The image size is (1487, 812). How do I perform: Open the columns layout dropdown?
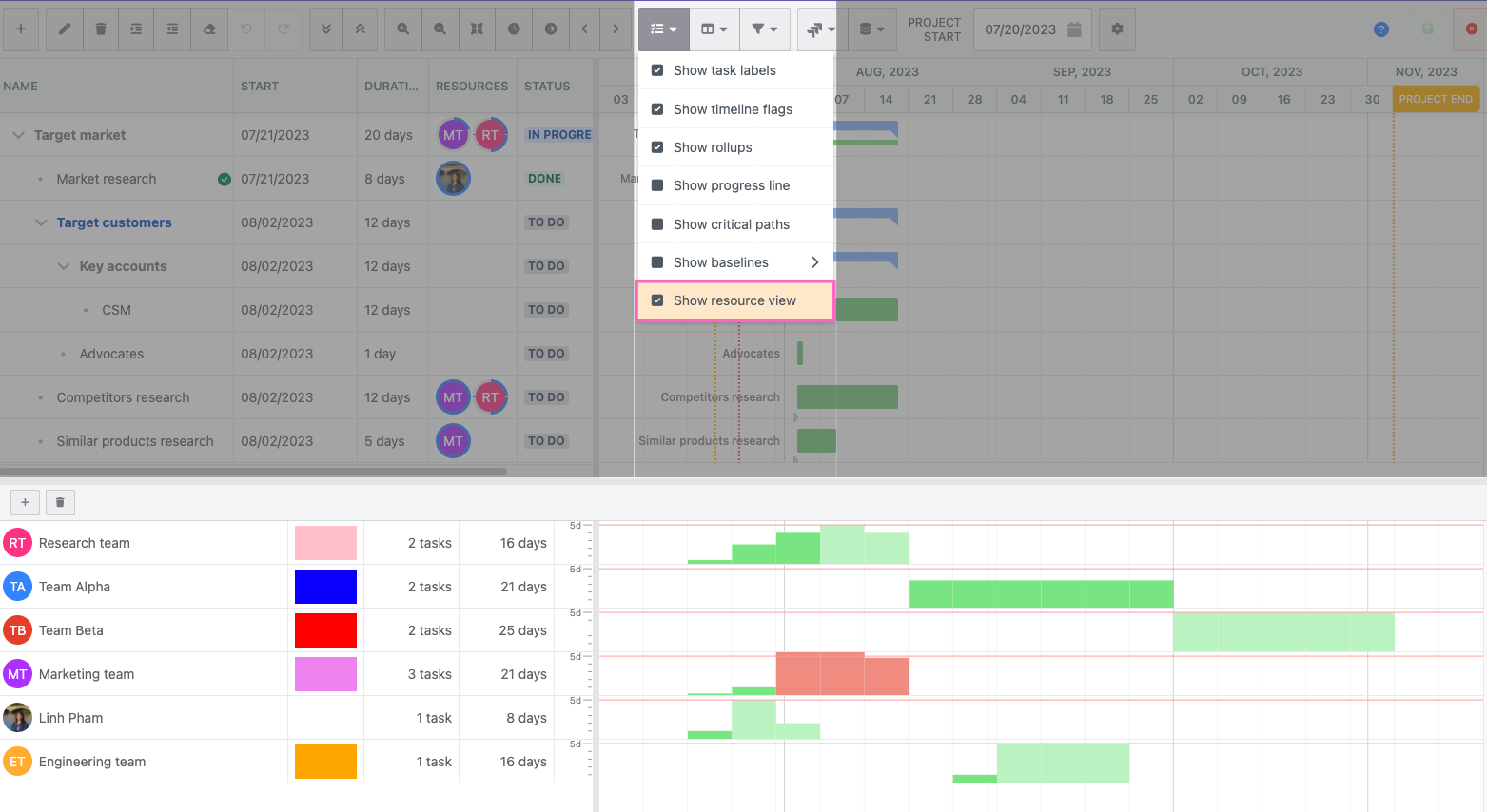click(714, 29)
